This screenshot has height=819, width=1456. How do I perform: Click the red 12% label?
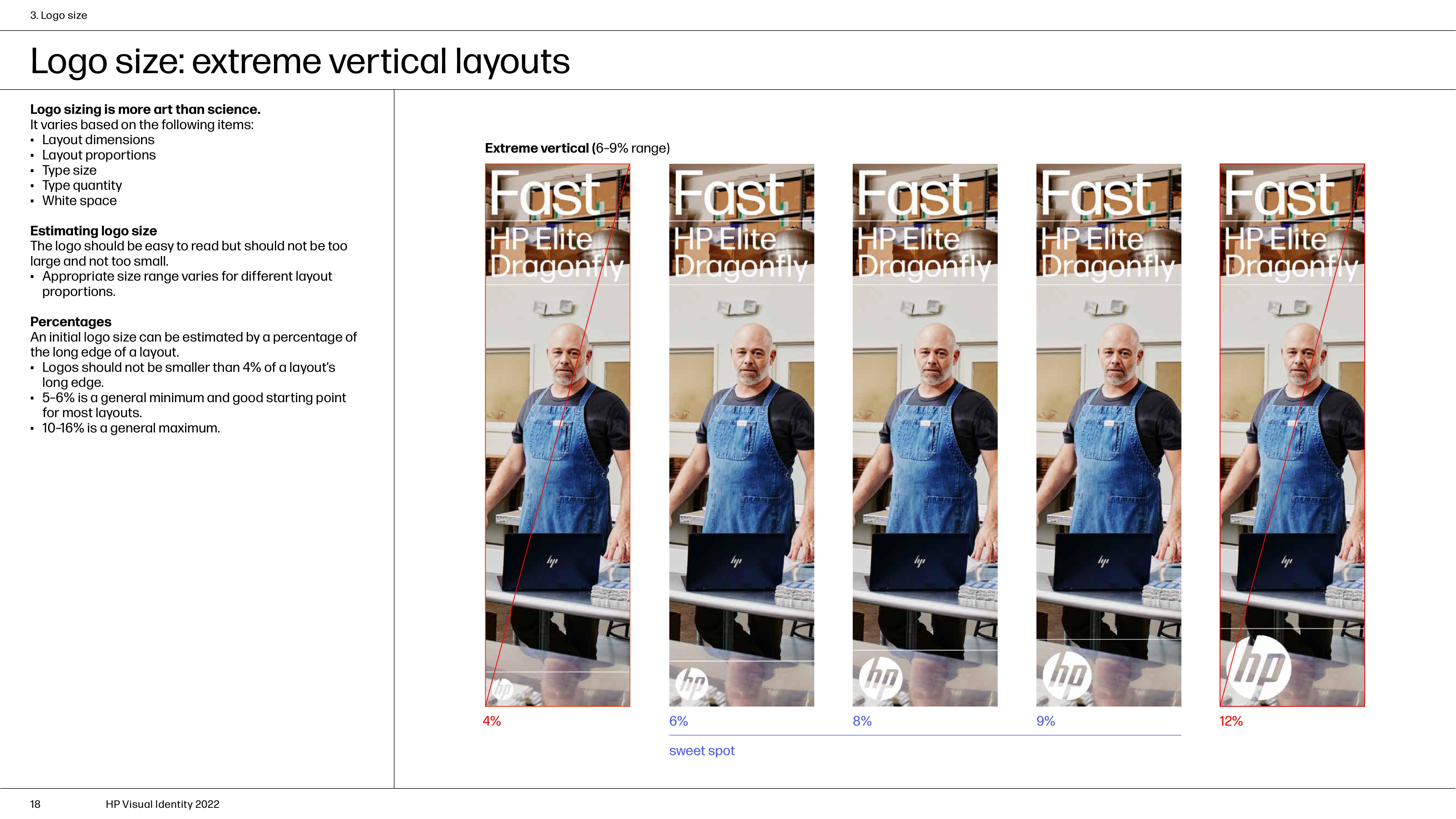[x=1231, y=721]
